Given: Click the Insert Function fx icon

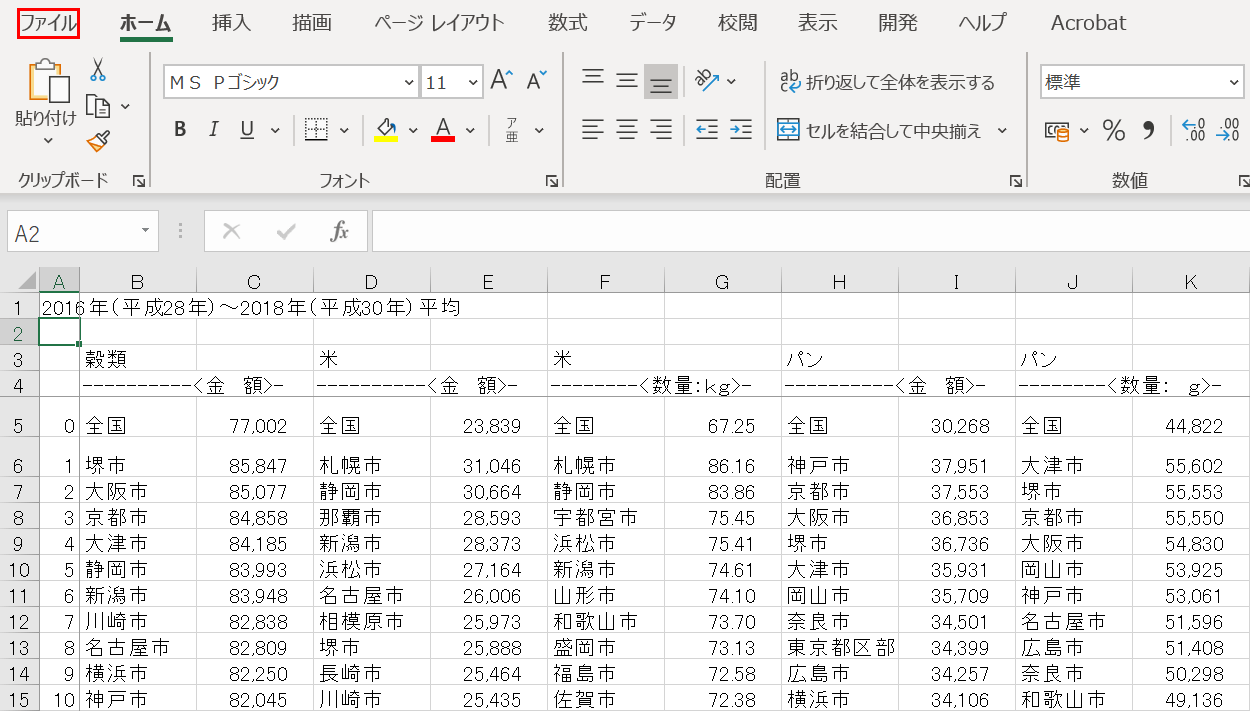Looking at the screenshot, I should pyautogui.click(x=340, y=232).
